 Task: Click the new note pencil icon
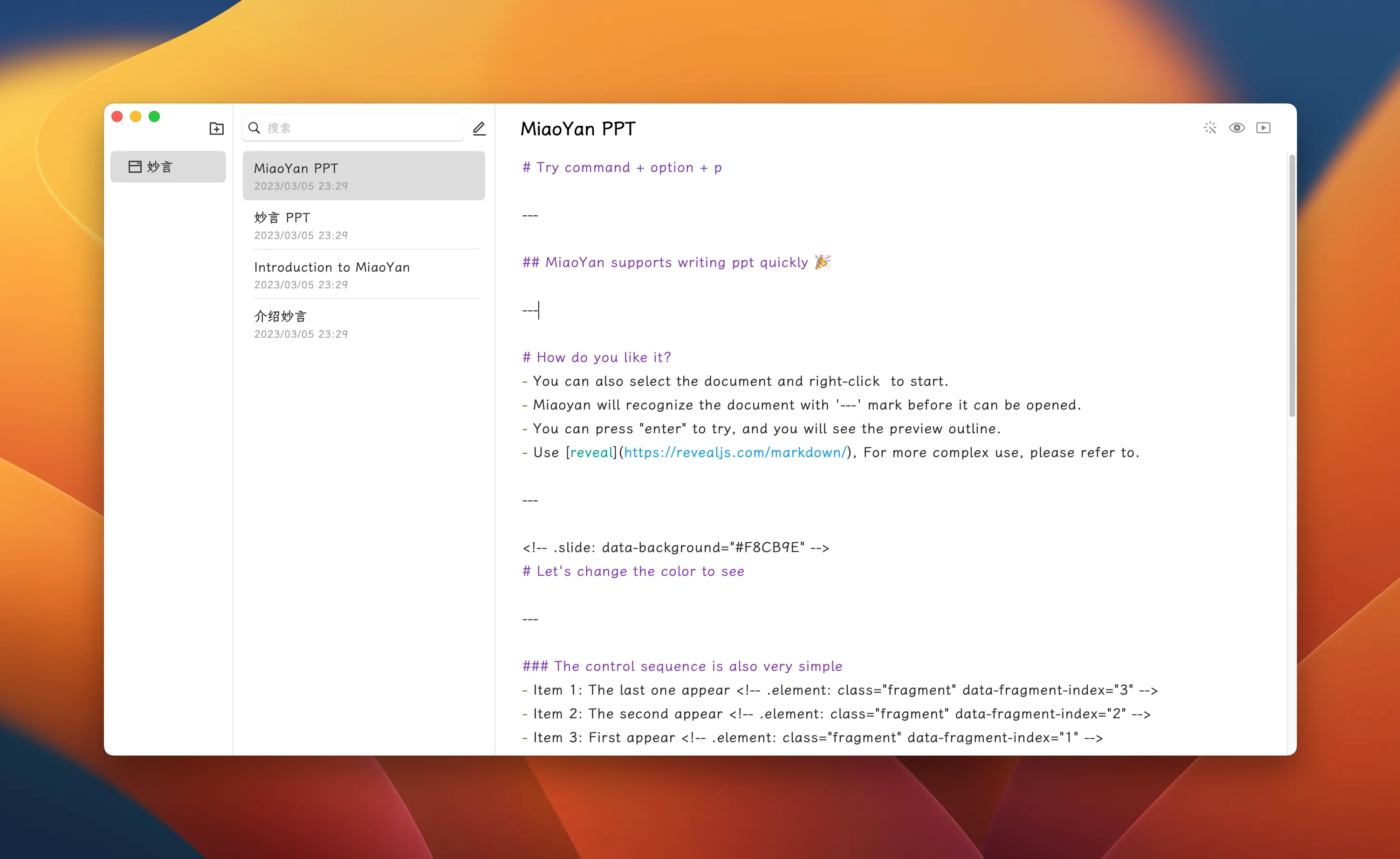(x=479, y=129)
